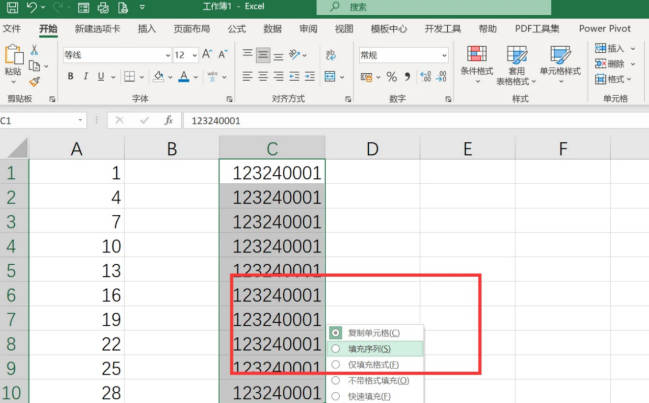The width and height of the screenshot is (649, 403).
Task: Open the font size dropdown showing 12
Action: pyautogui.click(x=195, y=55)
